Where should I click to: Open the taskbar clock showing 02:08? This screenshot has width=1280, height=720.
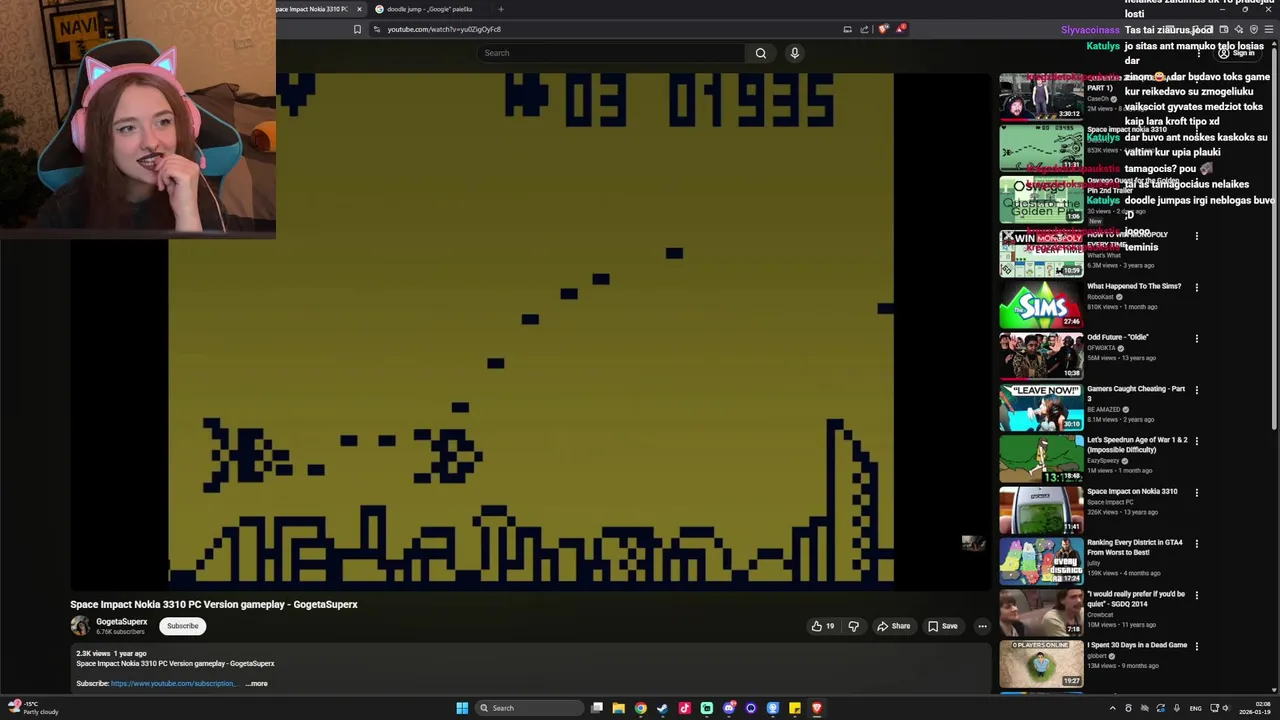pyautogui.click(x=1256, y=708)
